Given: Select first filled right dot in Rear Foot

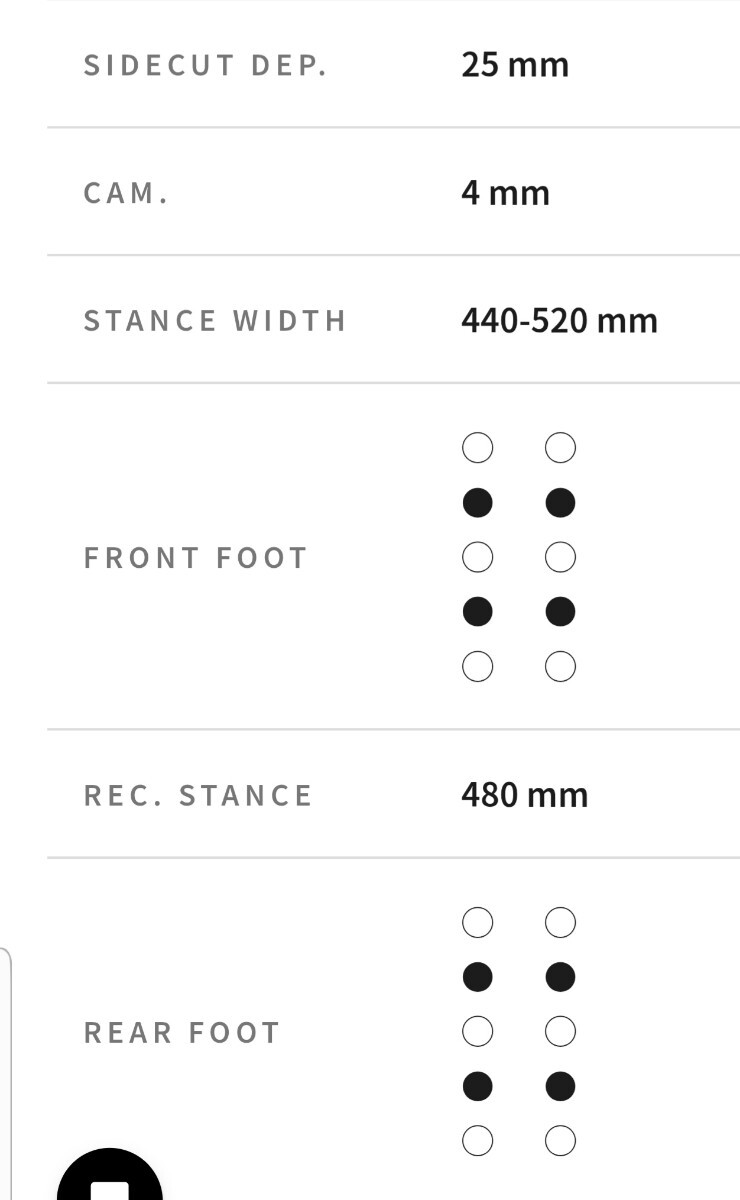Looking at the screenshot, I should [560, 977].
